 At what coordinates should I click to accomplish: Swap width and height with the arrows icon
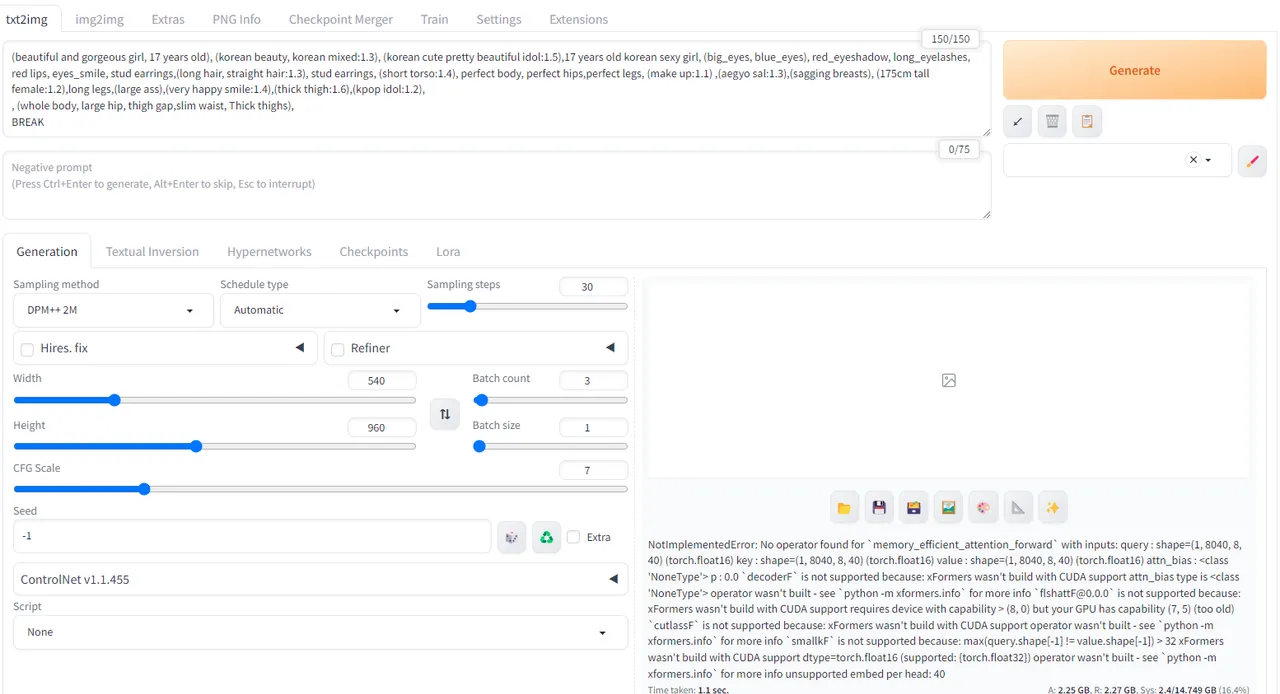(x=444, y=413)
